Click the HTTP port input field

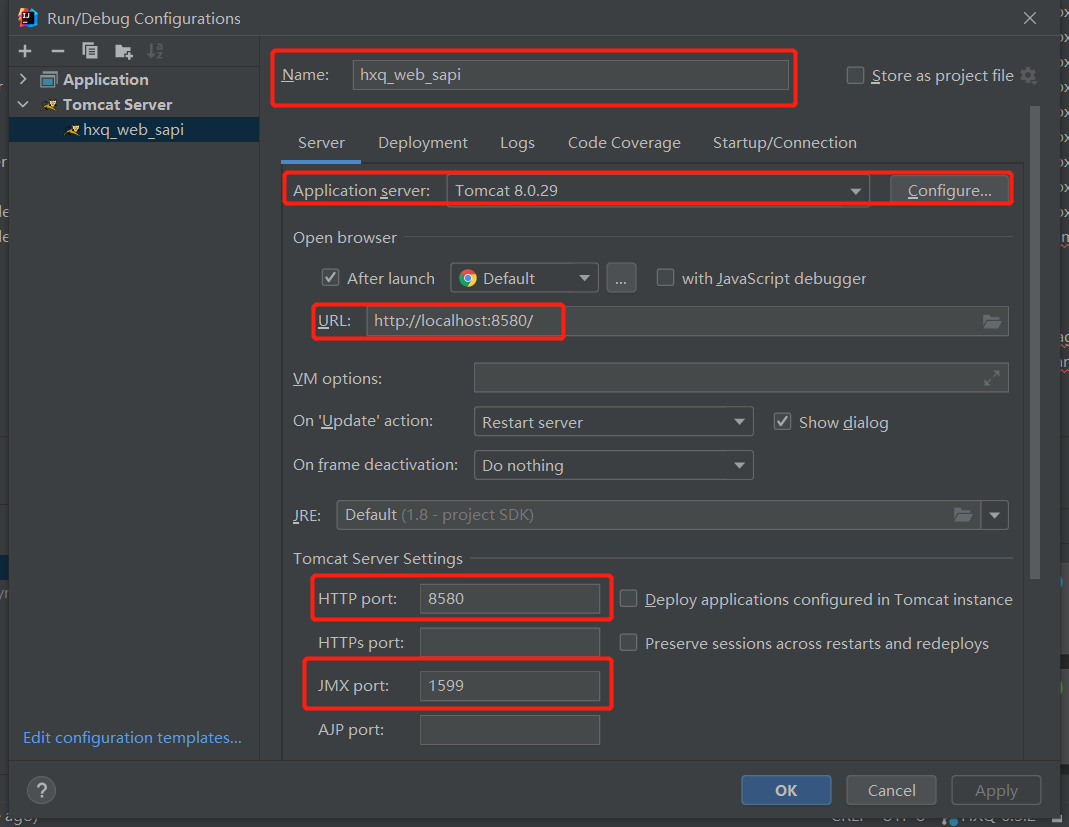tap(509, 599)
